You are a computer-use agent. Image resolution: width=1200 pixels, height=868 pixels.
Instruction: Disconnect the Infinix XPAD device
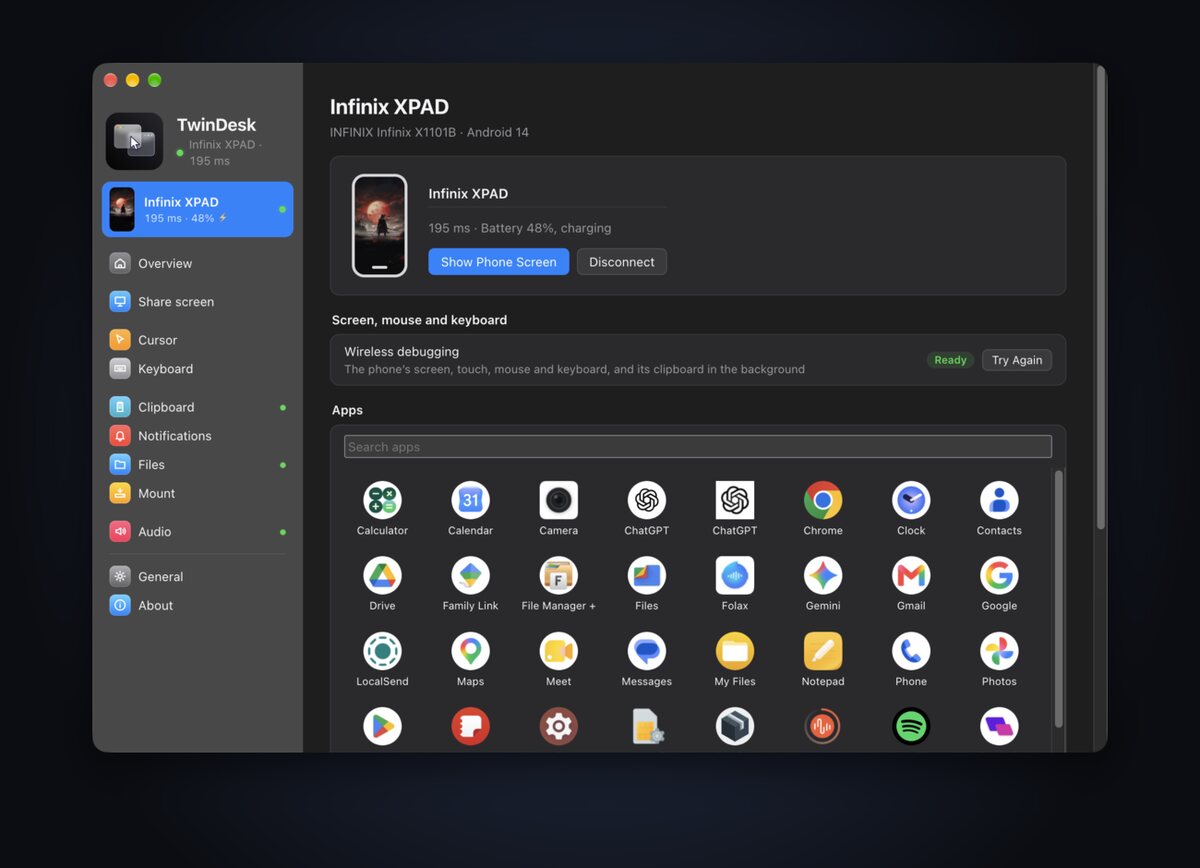click(622, 262)
